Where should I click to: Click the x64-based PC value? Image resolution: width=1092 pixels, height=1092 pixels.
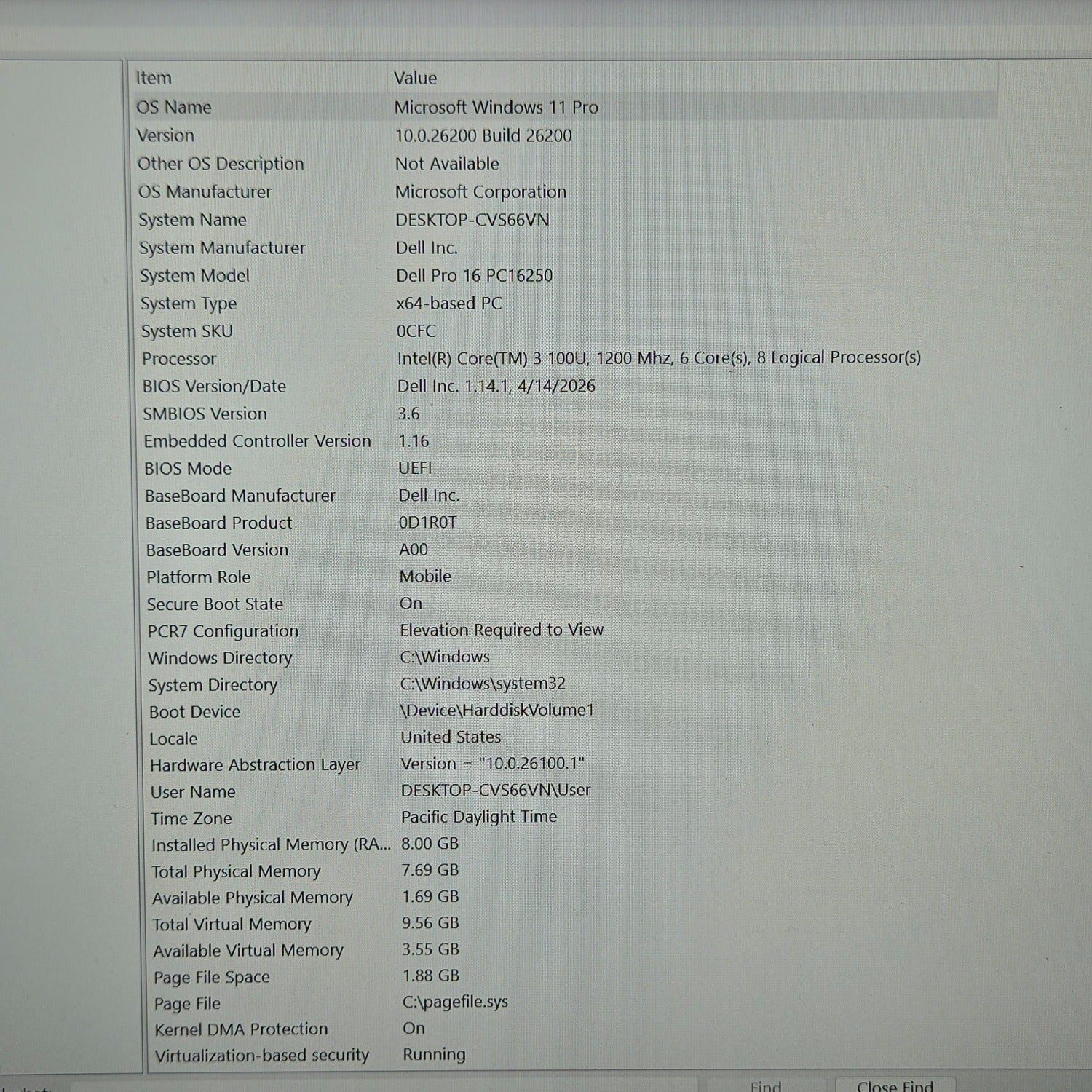coord(449,304)
